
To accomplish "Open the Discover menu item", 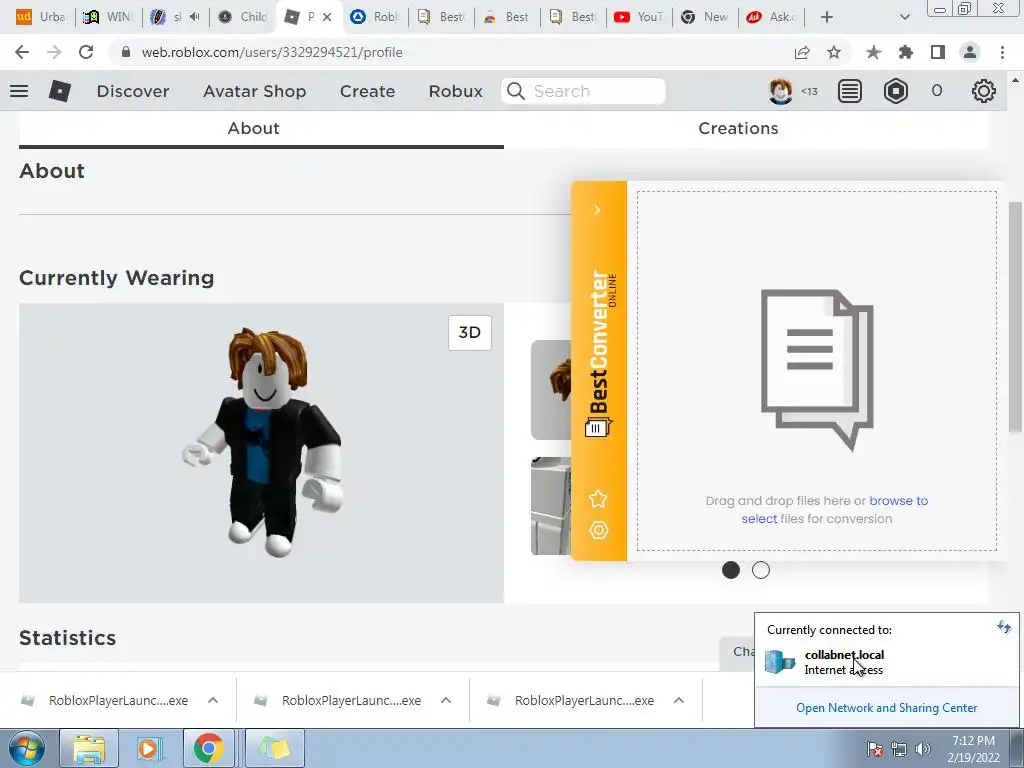I will point(133,91).
